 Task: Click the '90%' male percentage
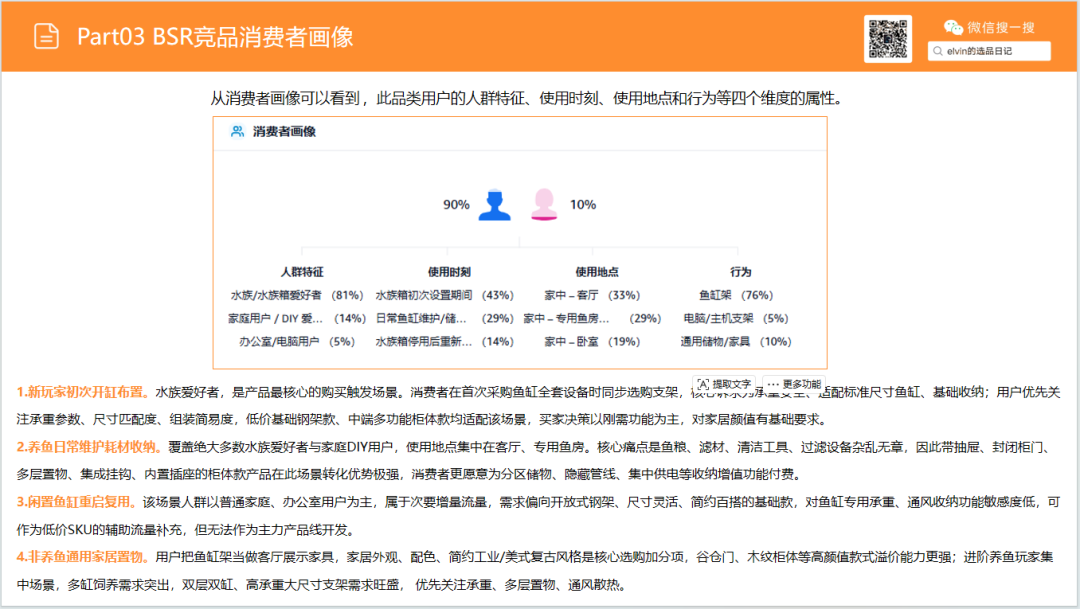[x=456, y=205]
